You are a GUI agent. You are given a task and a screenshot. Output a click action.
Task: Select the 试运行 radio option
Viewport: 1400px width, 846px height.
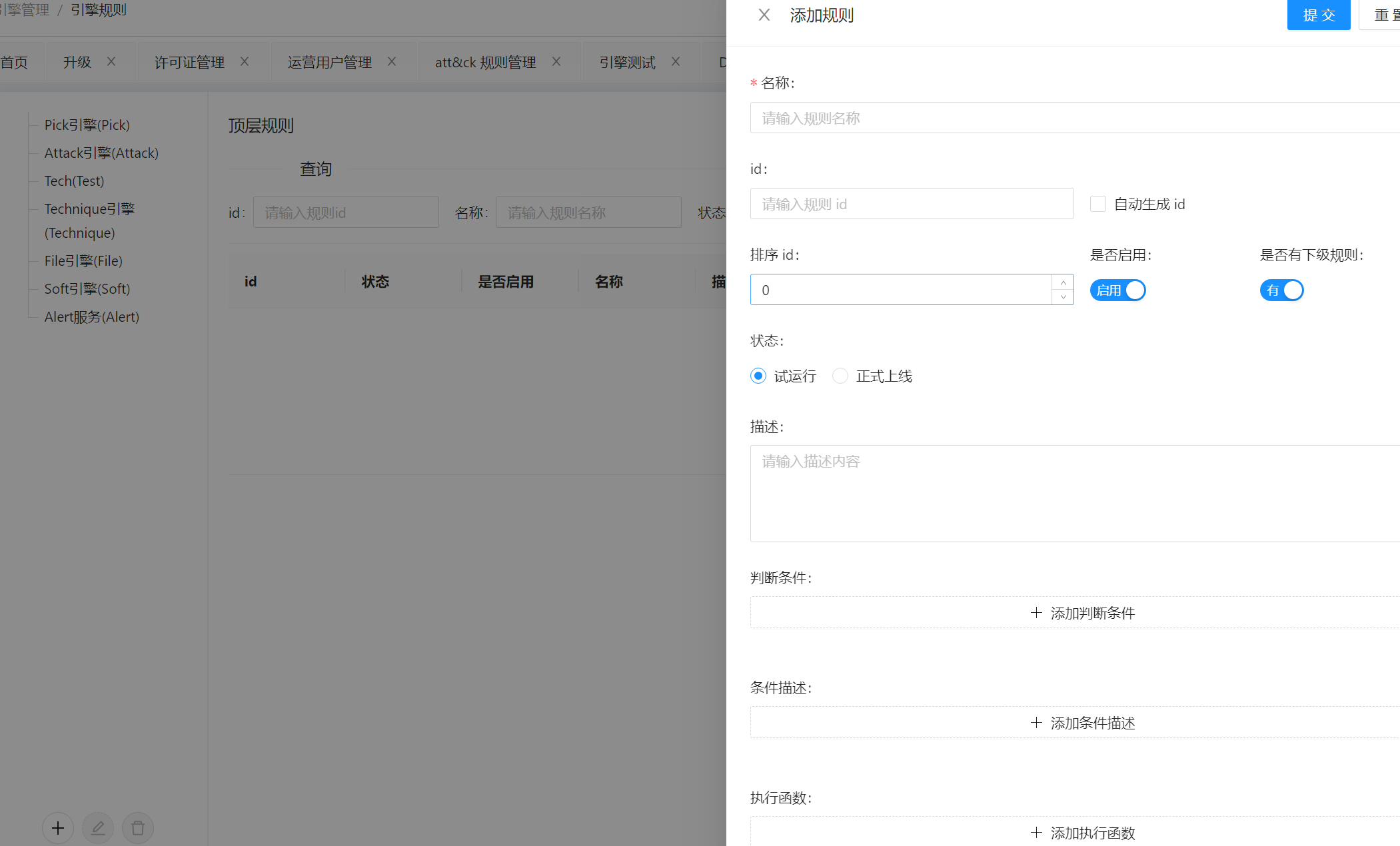click(758, 376)
